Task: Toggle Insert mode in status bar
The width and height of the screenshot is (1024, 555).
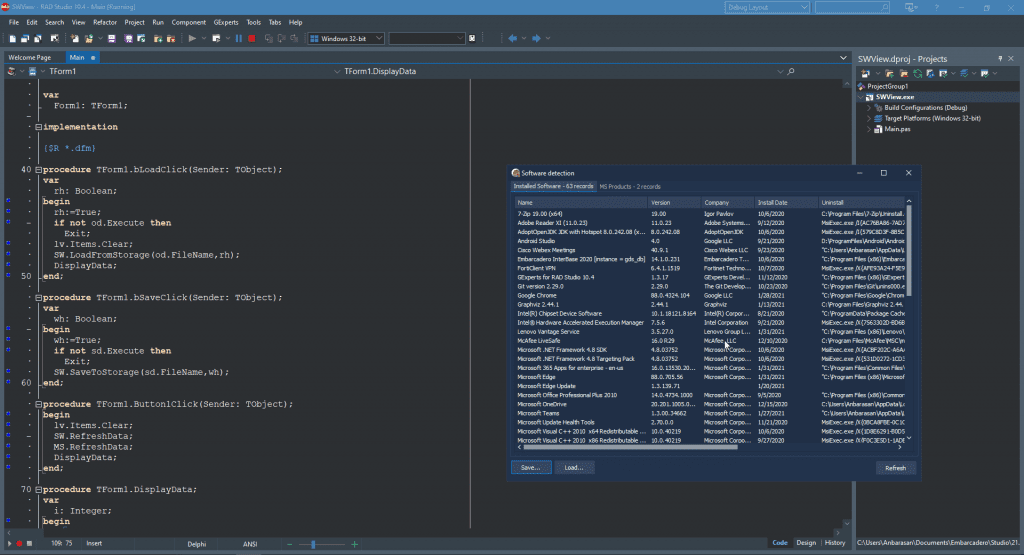Action: [94, 543]
